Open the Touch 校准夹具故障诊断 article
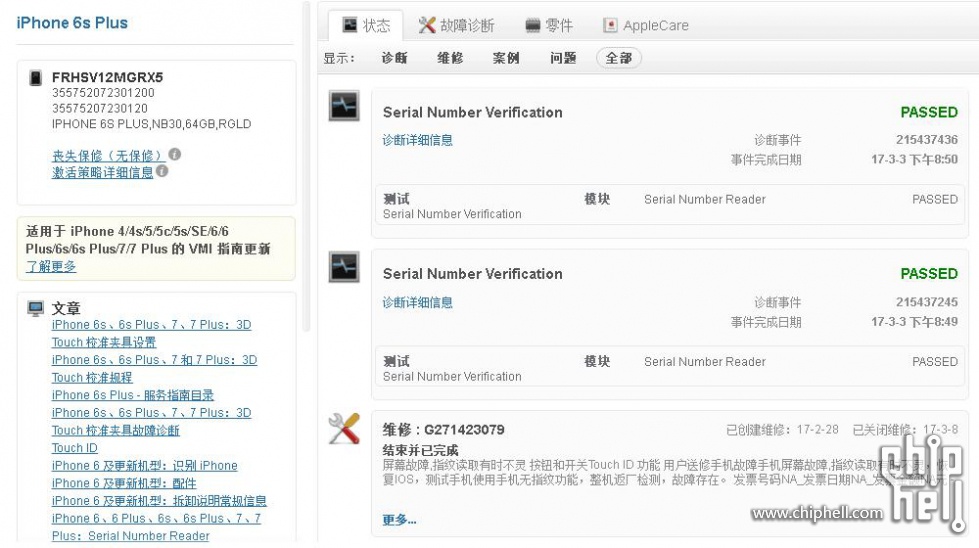979x548 pixels. point(116,431)
